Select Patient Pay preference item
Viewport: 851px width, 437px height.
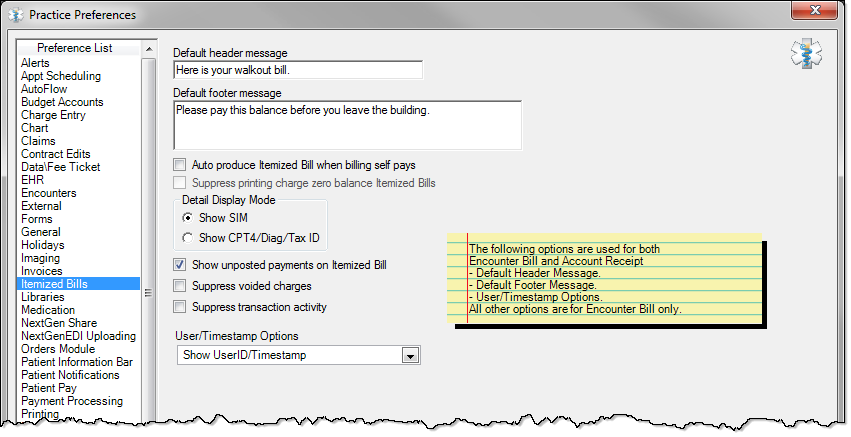click(x=49, y=388)
